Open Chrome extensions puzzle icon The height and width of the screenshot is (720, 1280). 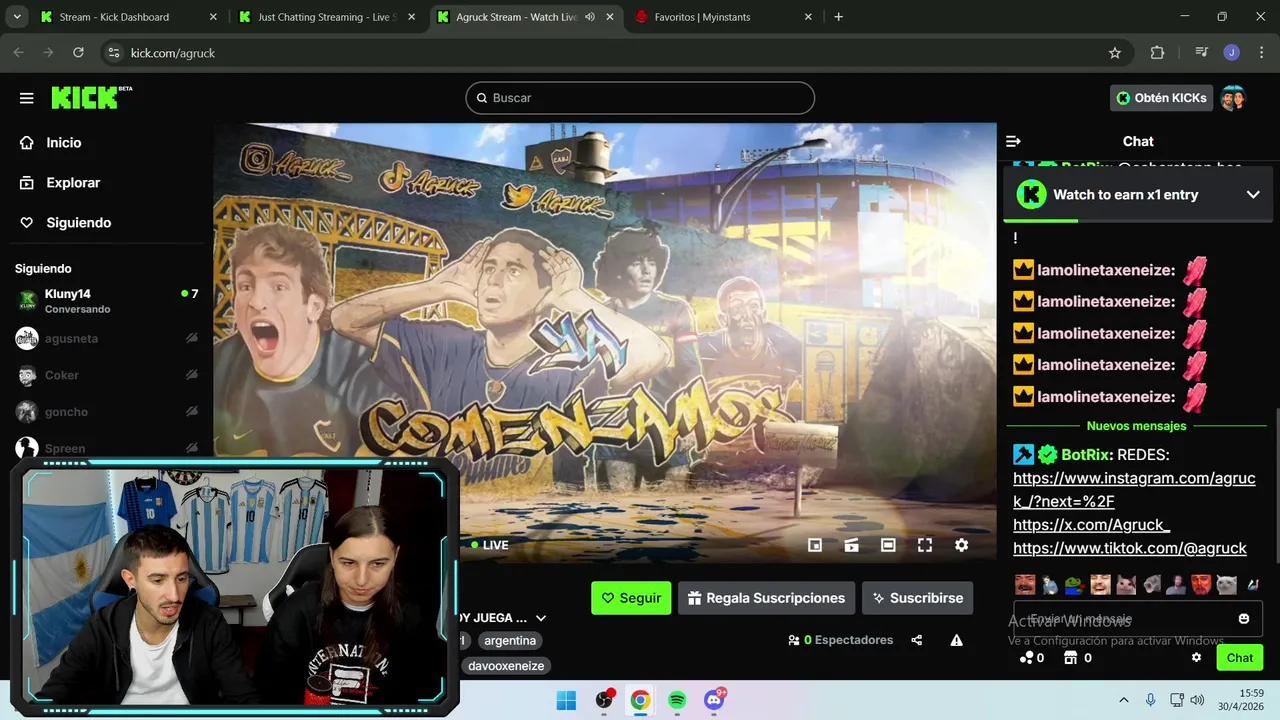pos(1157,53)
